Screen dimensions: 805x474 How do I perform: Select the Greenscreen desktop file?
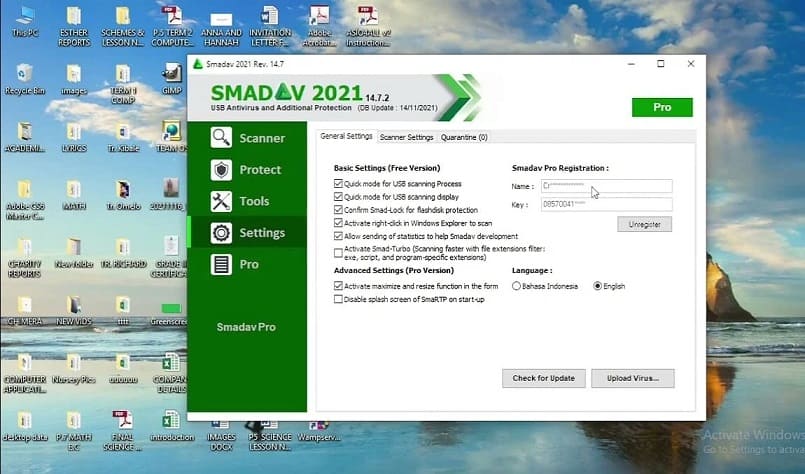point(171,312)
